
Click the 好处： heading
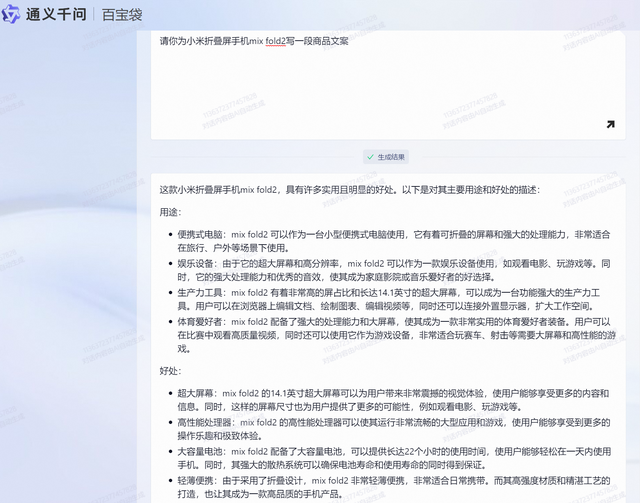point(170,371)
